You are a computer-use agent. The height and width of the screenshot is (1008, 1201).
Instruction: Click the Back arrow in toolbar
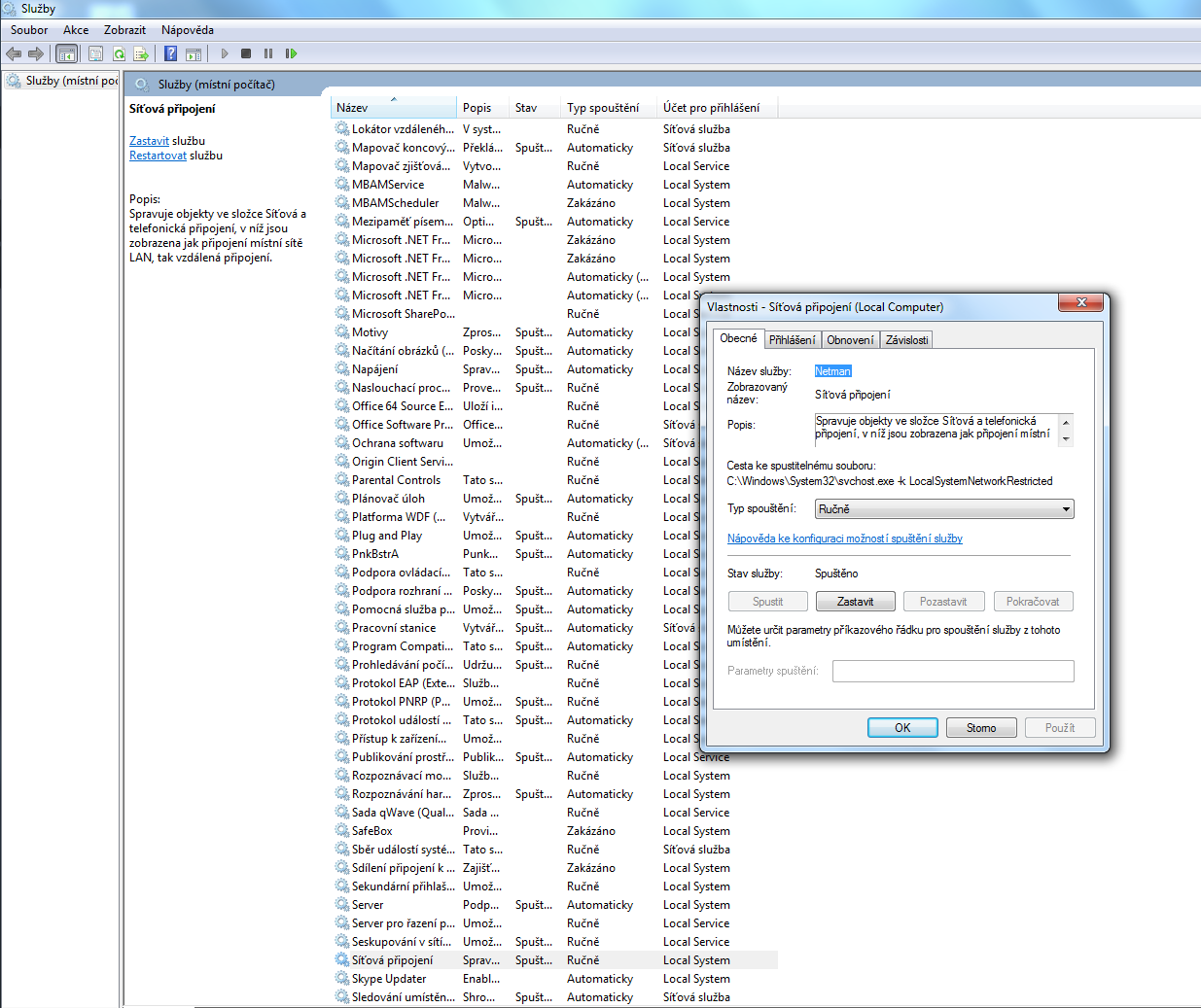(x=14, y=53)
